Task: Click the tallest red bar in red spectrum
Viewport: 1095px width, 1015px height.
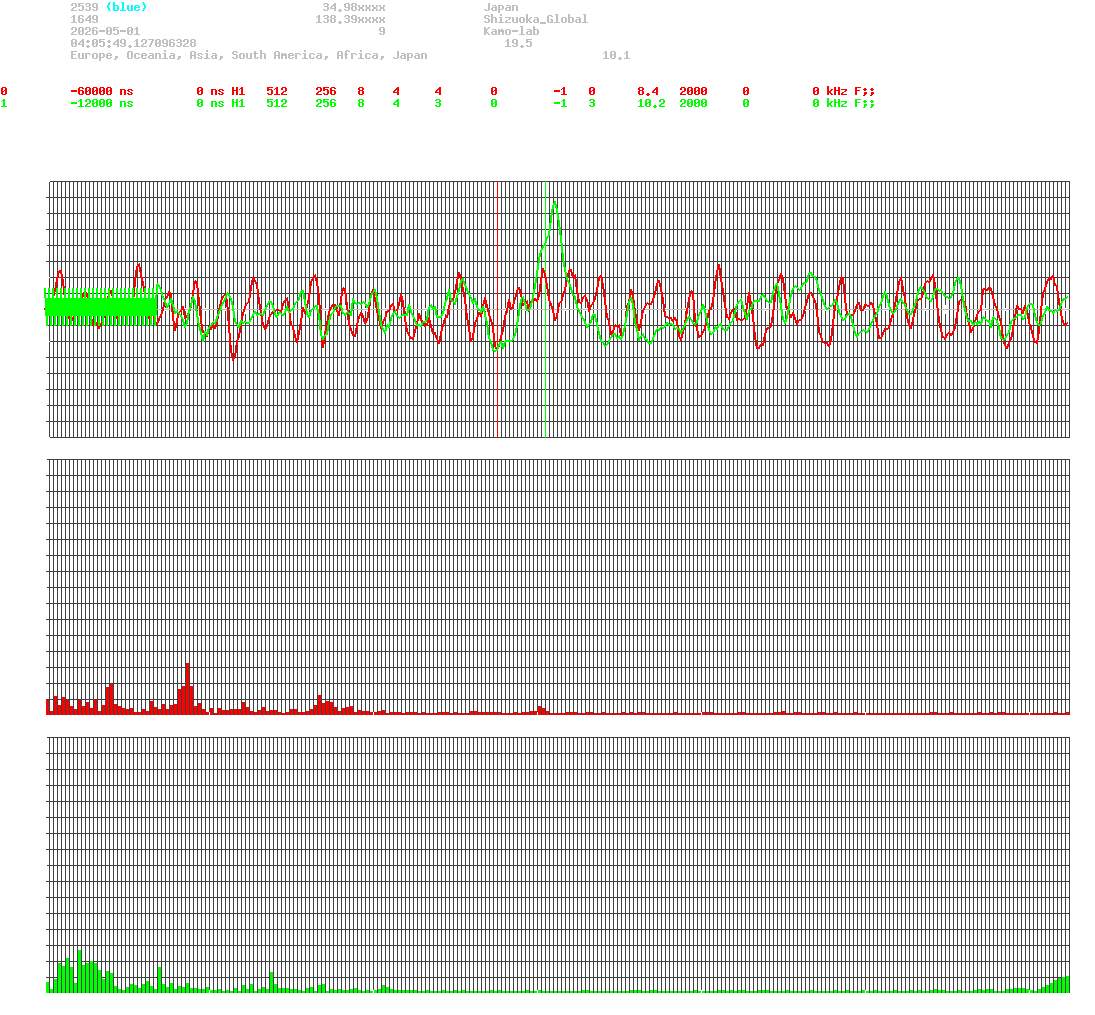Action: [188, 688]
